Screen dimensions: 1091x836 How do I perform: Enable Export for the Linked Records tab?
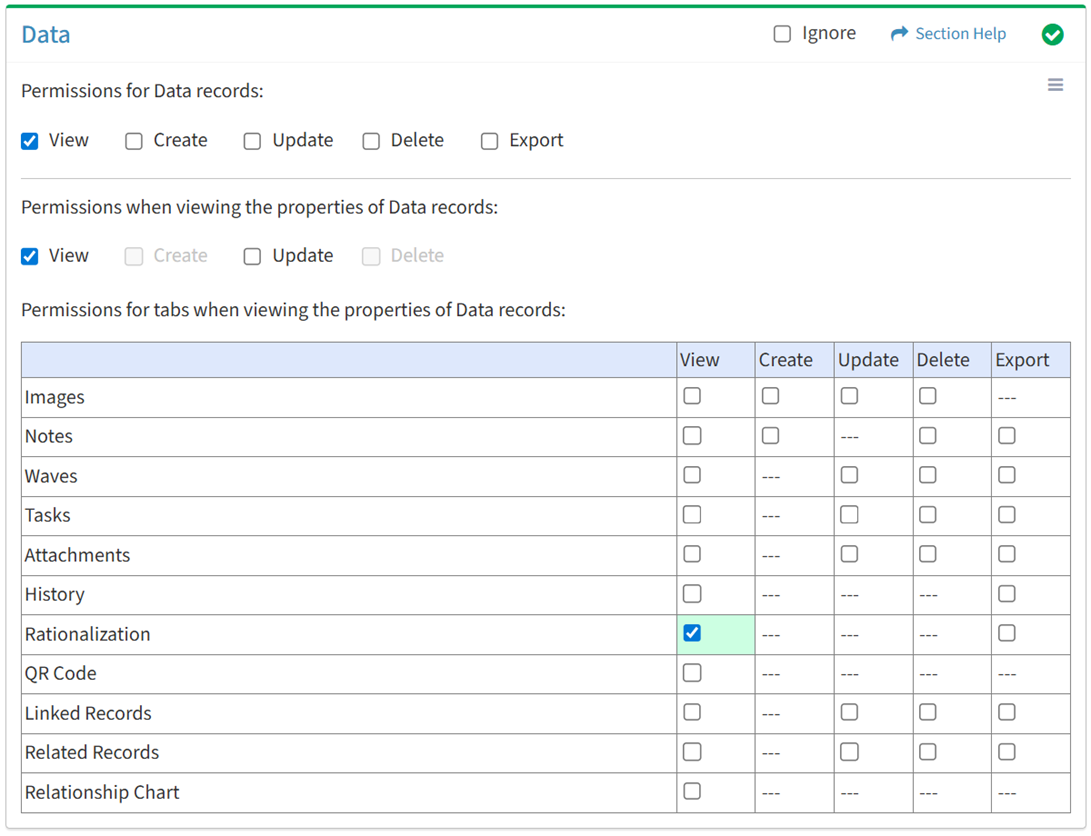point(1007,712)
